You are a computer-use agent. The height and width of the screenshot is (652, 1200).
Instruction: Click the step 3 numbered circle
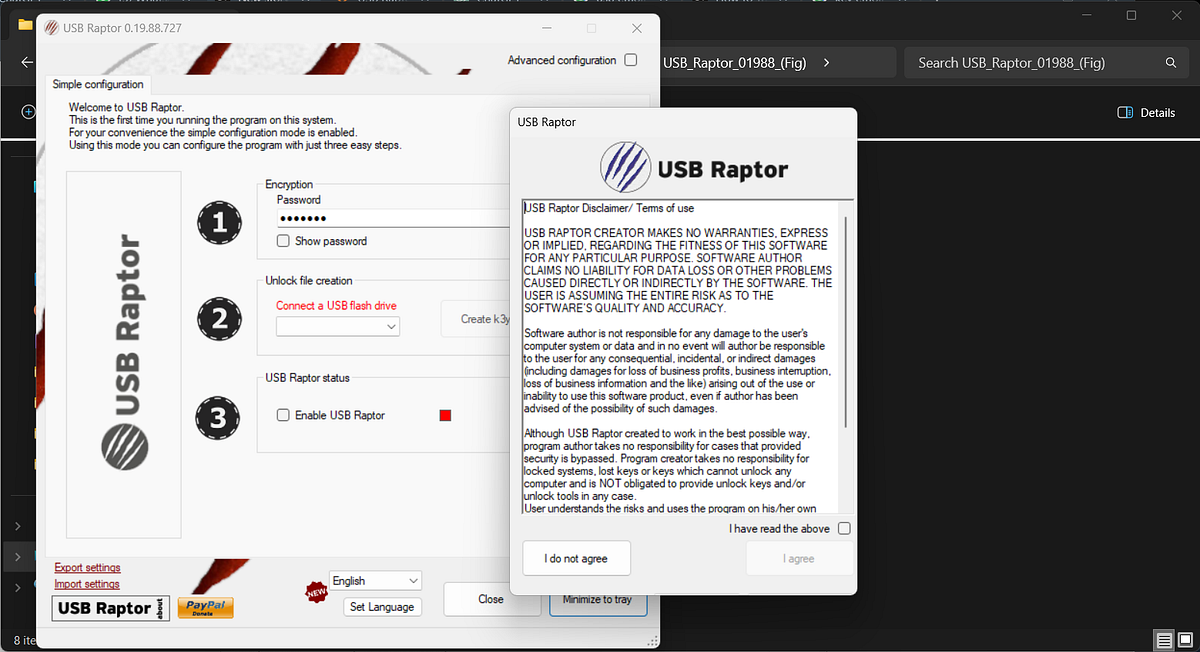pyautogui.click(x=219, y=418)
